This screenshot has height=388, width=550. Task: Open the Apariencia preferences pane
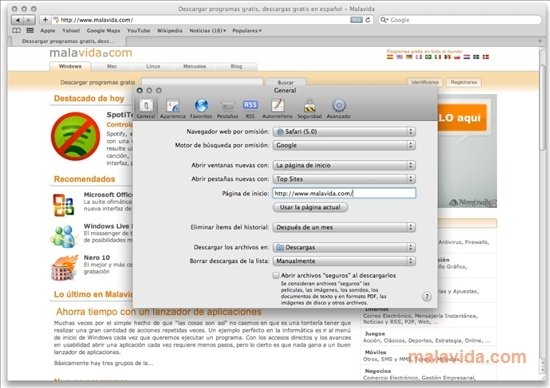(x=173, y=109)
